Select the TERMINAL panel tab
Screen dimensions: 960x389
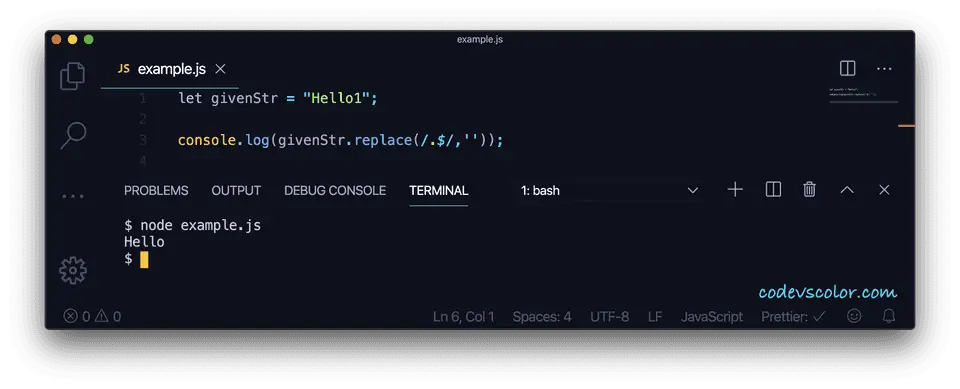tap(438, 191)
